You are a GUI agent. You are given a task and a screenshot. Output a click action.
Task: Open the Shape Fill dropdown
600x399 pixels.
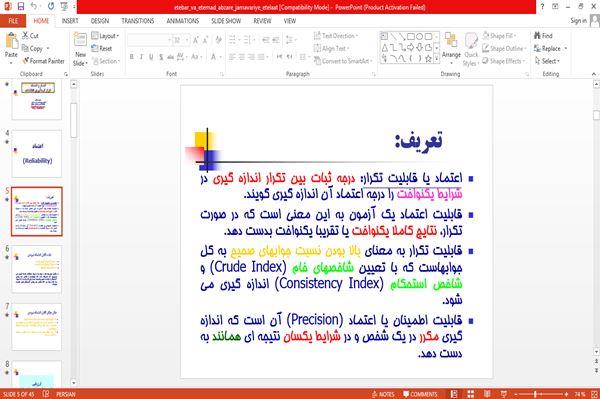pos(499,36)
